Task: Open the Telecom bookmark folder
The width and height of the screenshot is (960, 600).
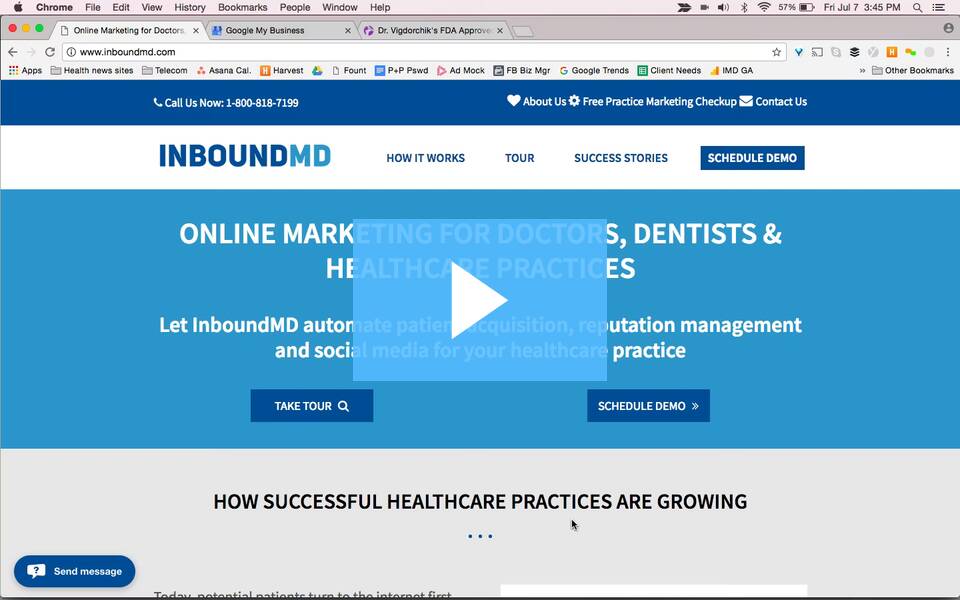Action: (x=165, y=70)
